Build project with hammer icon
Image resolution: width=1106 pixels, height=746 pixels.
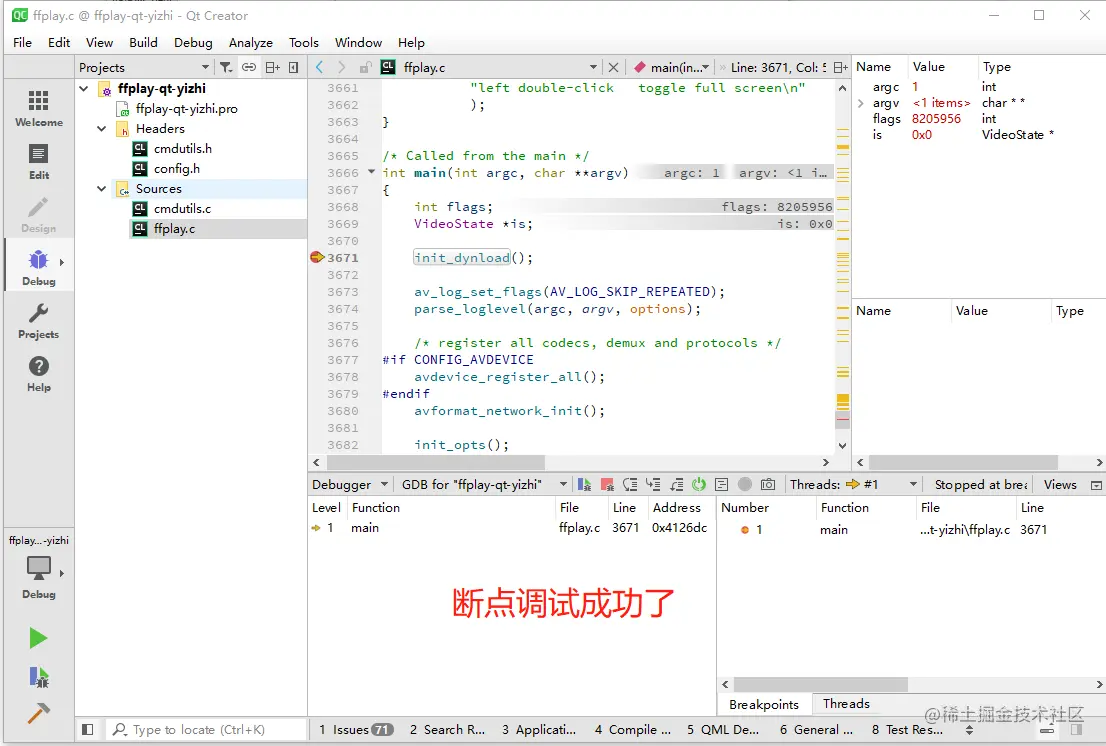(38, 713)
